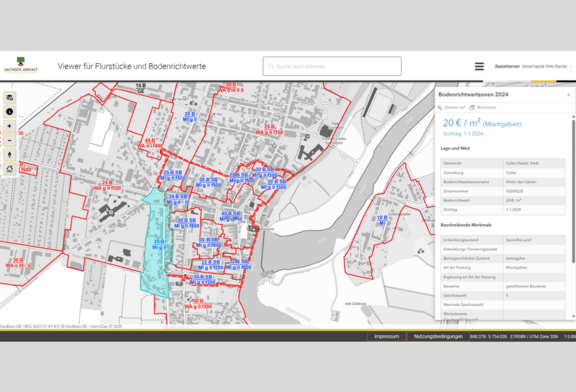Click the 'Zonennummer' row label
576x392 pixels.
click(454, 191)
